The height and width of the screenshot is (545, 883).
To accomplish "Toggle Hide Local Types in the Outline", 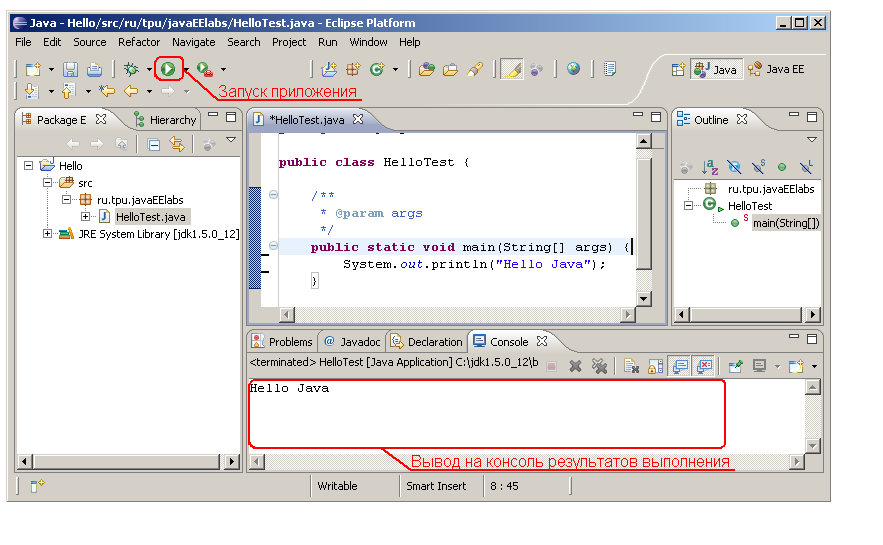I will click(806, 167).
